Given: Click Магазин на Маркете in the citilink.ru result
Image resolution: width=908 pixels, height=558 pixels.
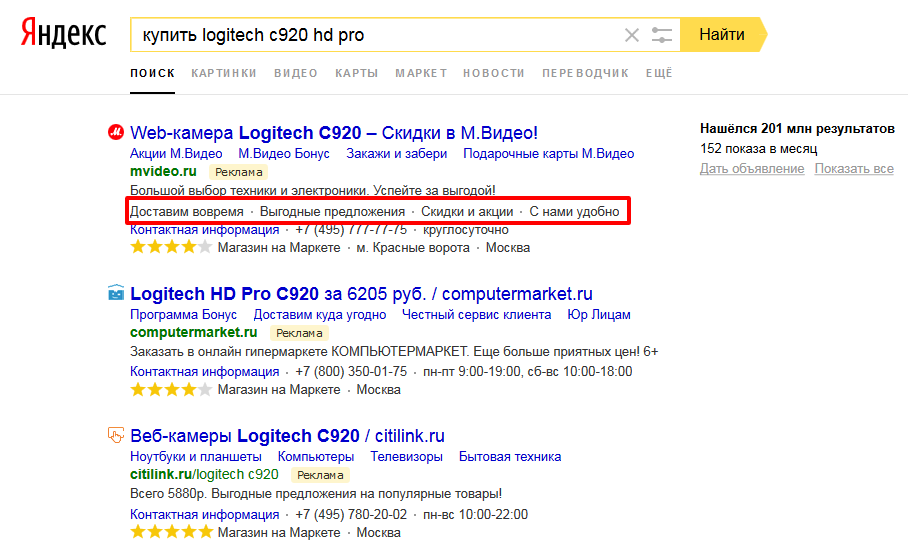Looking at the screenshot, I should [x=279, y=533].
